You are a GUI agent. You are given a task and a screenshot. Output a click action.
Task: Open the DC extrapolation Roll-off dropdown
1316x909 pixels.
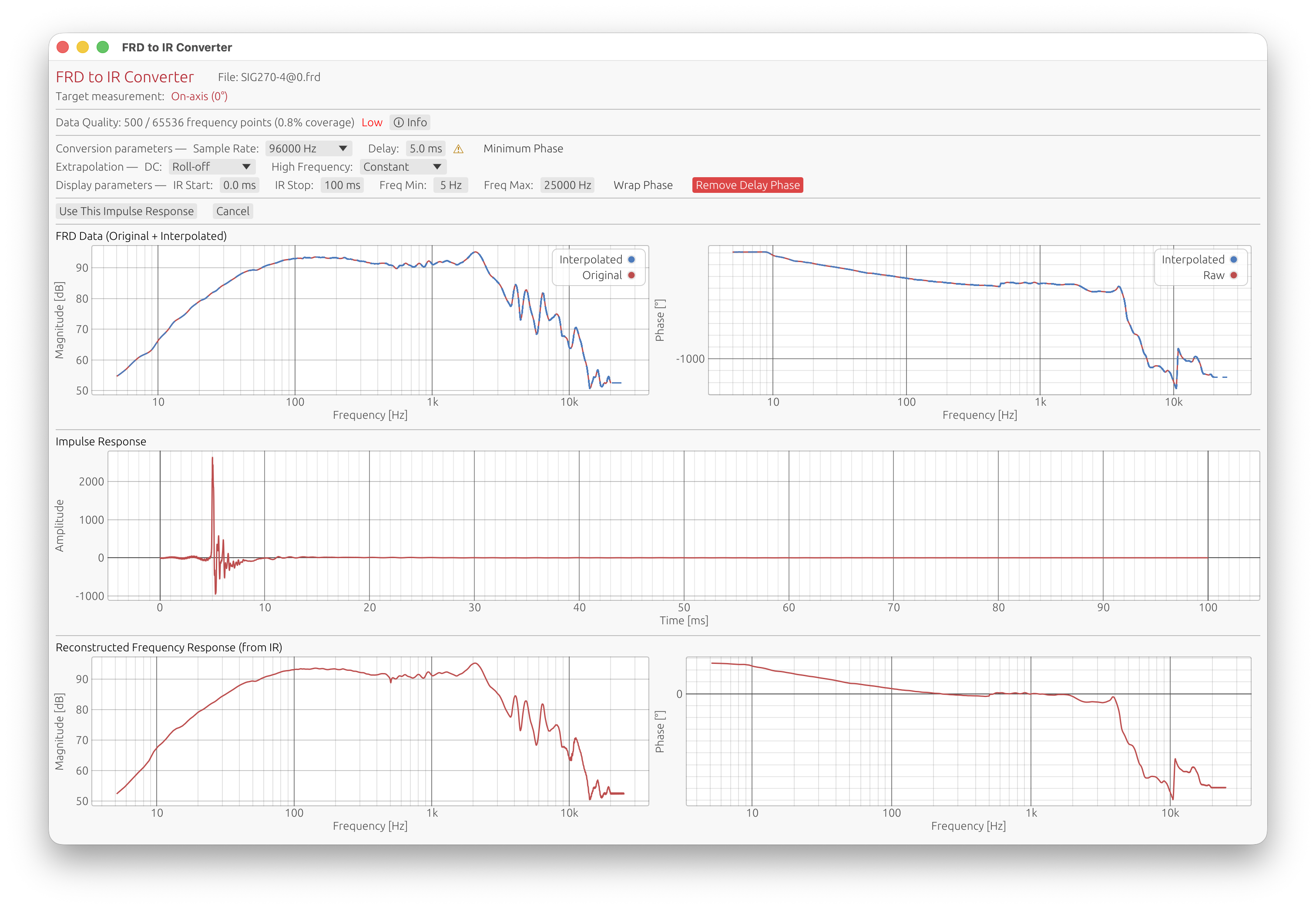click(x=212, y=167)
